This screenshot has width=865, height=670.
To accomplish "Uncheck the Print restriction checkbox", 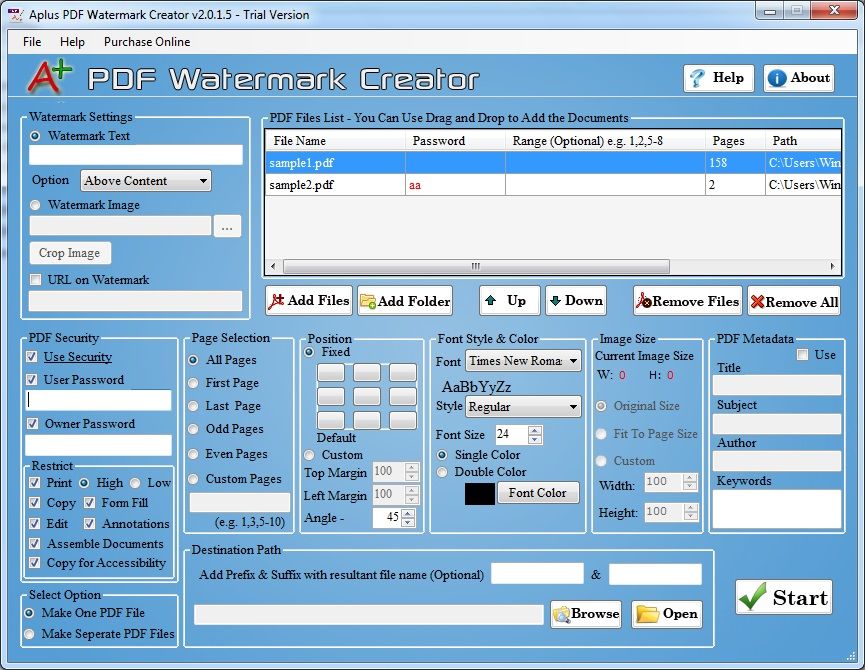I will pos(34,483).
